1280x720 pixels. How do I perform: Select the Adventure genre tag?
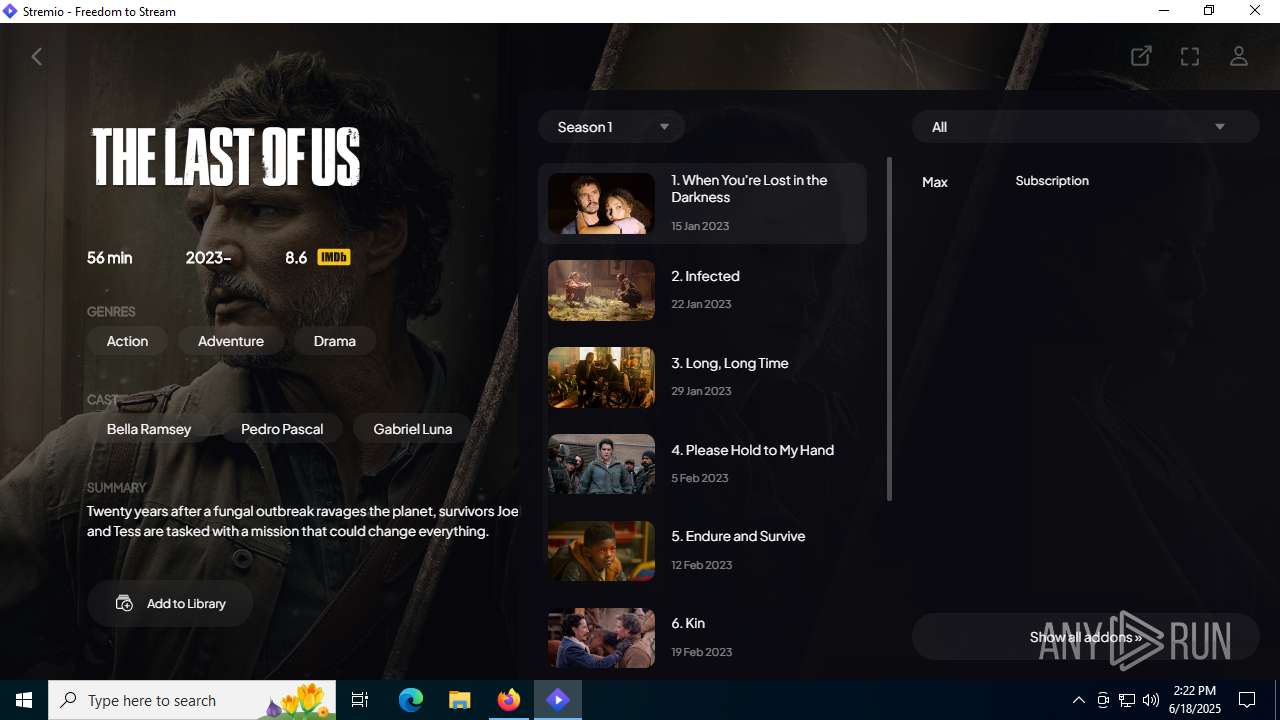(231, 341)
